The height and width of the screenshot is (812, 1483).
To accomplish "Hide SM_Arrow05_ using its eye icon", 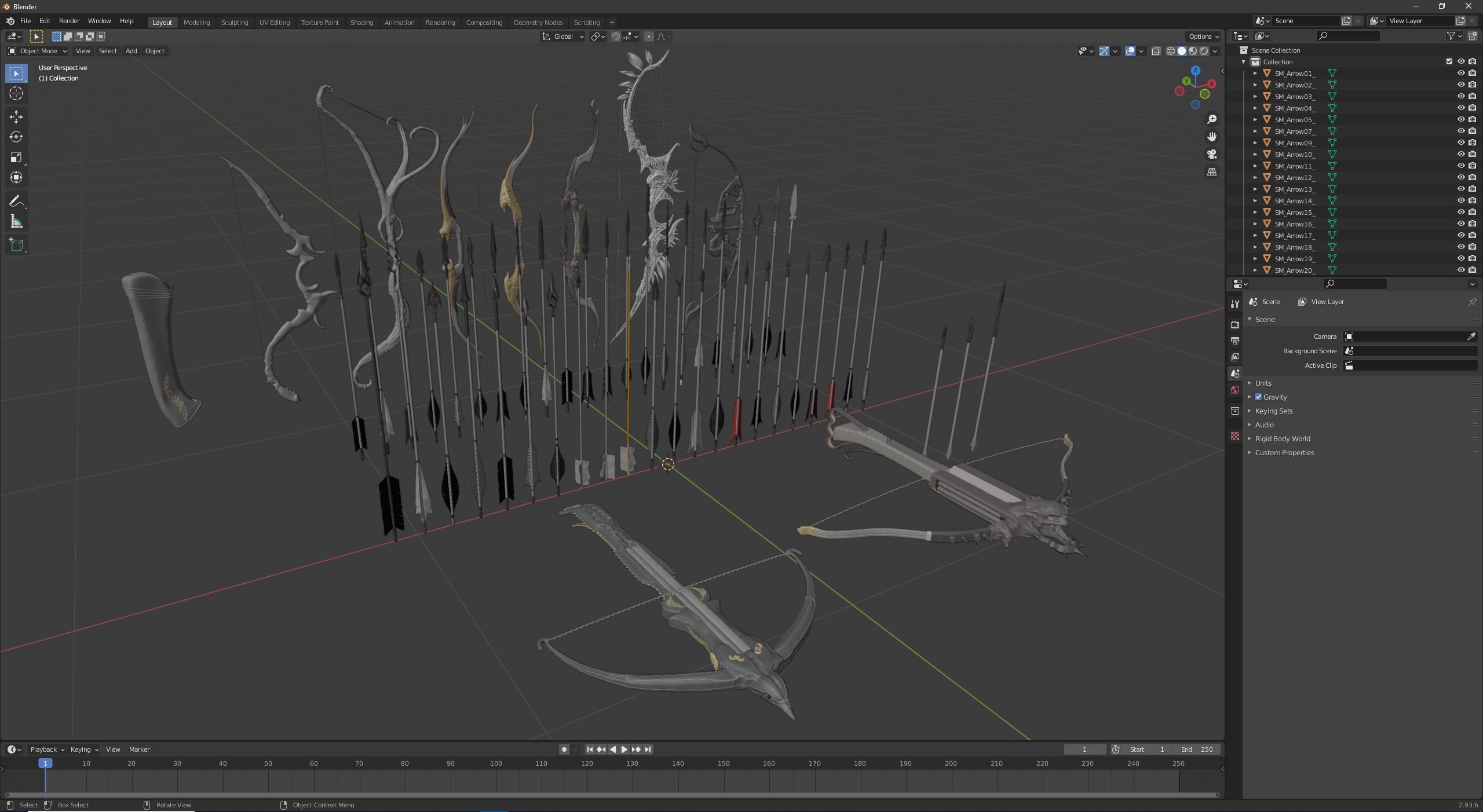I will (1460, 119).
